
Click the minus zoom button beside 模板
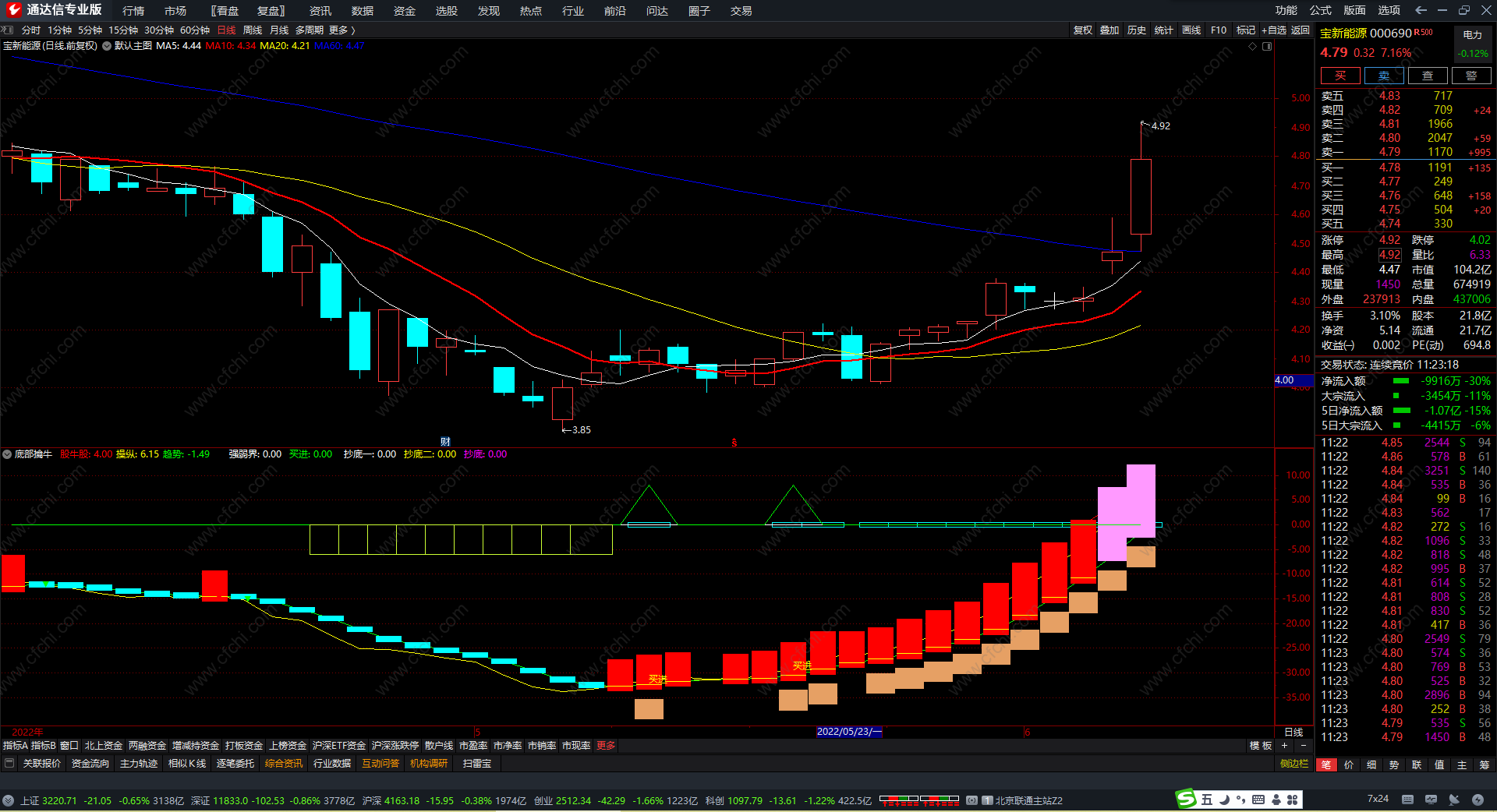point(1303,746)
